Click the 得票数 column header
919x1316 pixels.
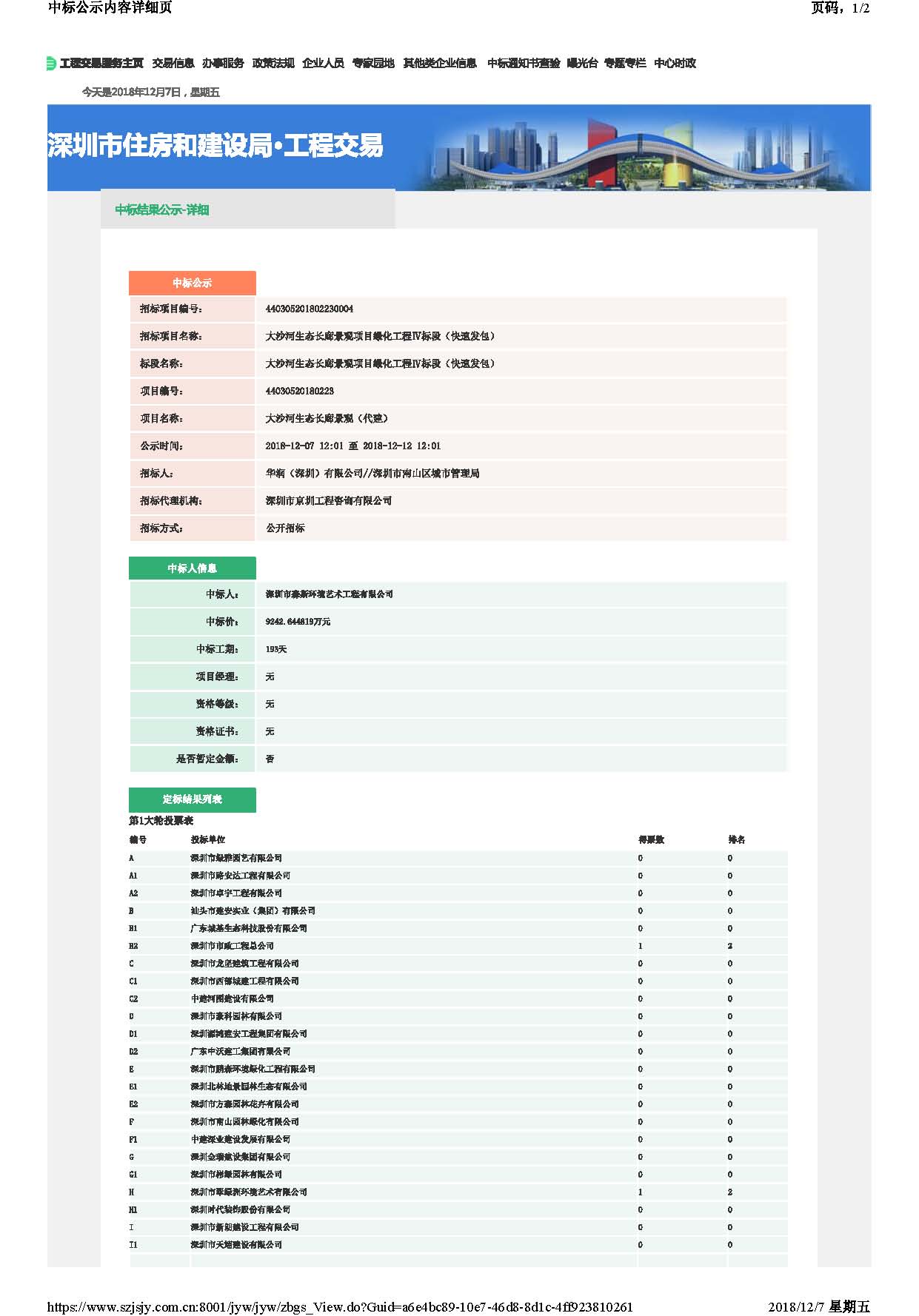point(651,839)
